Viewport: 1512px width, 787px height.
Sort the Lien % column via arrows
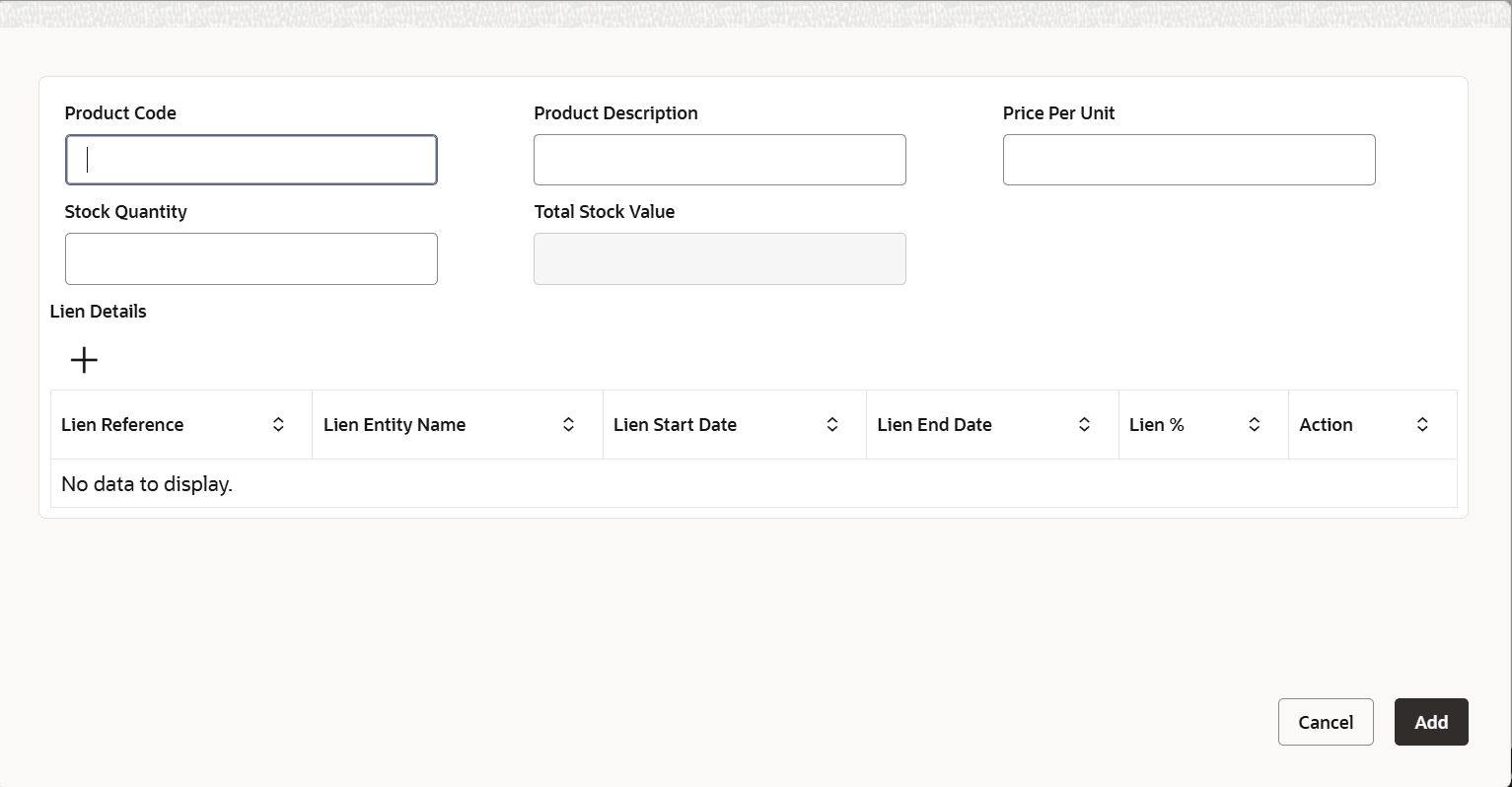coord(1255,424)
